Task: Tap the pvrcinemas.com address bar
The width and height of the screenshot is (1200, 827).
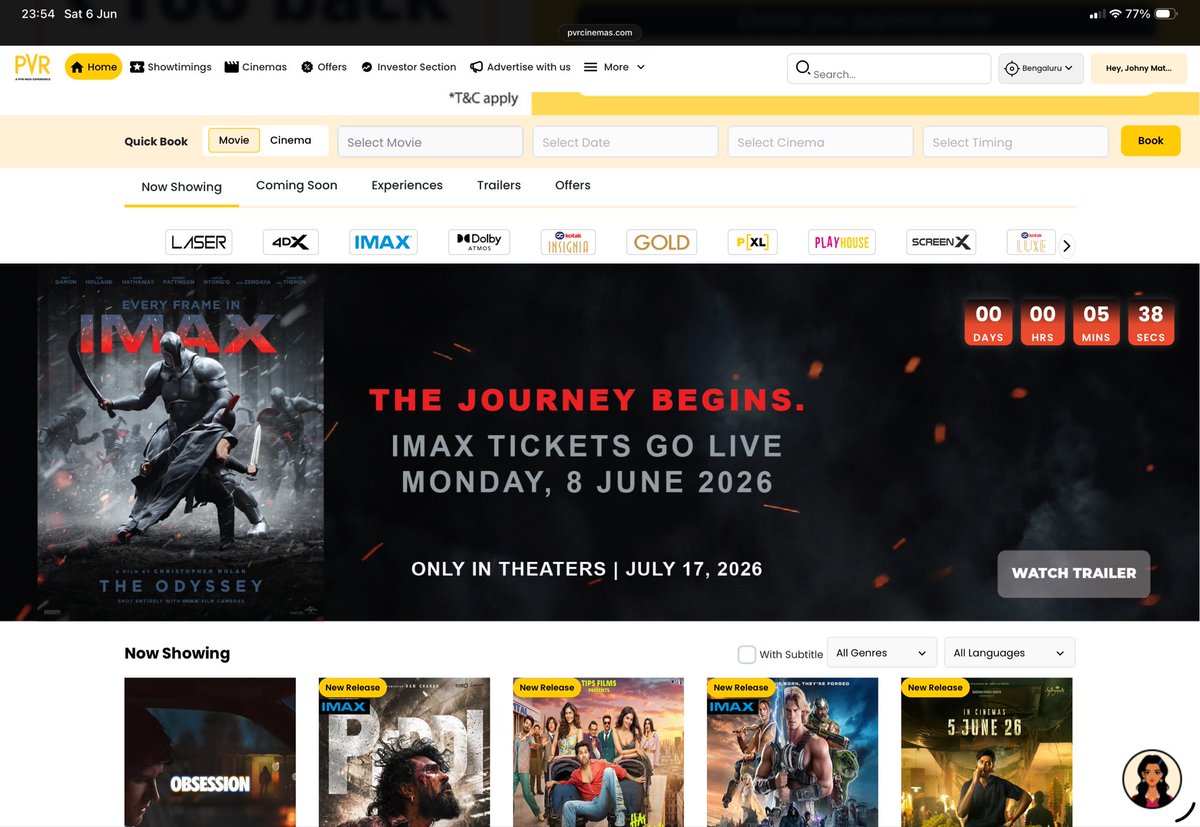Action: click(600, 32)
